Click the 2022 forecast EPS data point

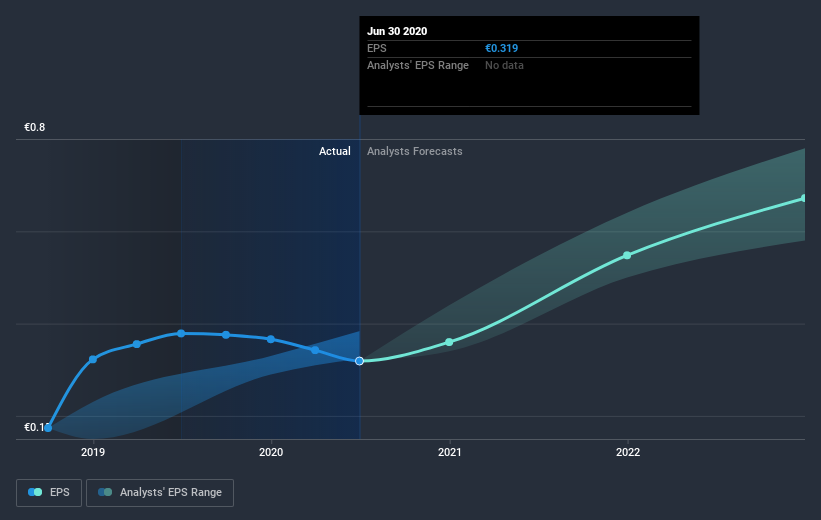[627, 255]
